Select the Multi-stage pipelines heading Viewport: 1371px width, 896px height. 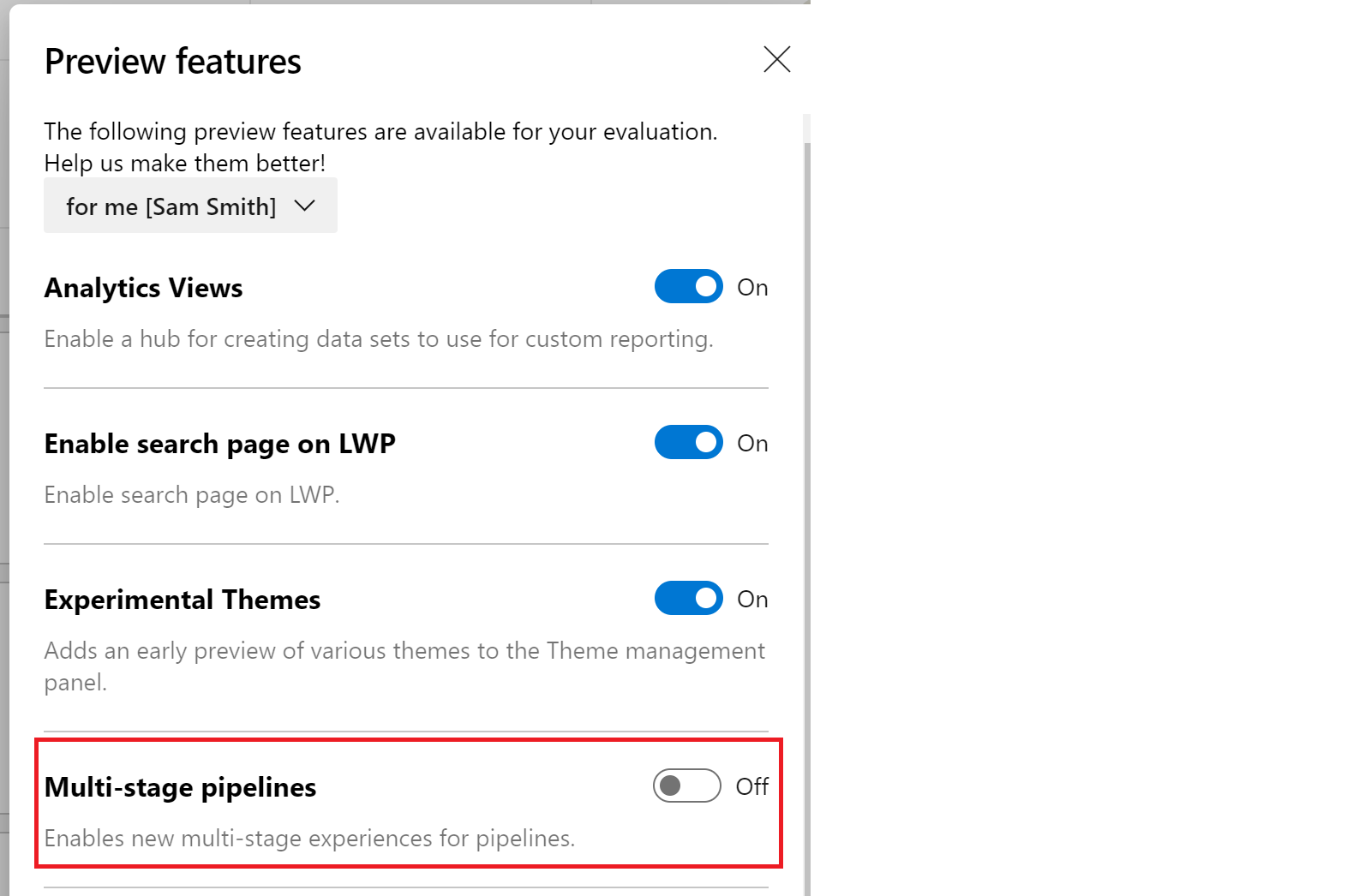[180, 787]
